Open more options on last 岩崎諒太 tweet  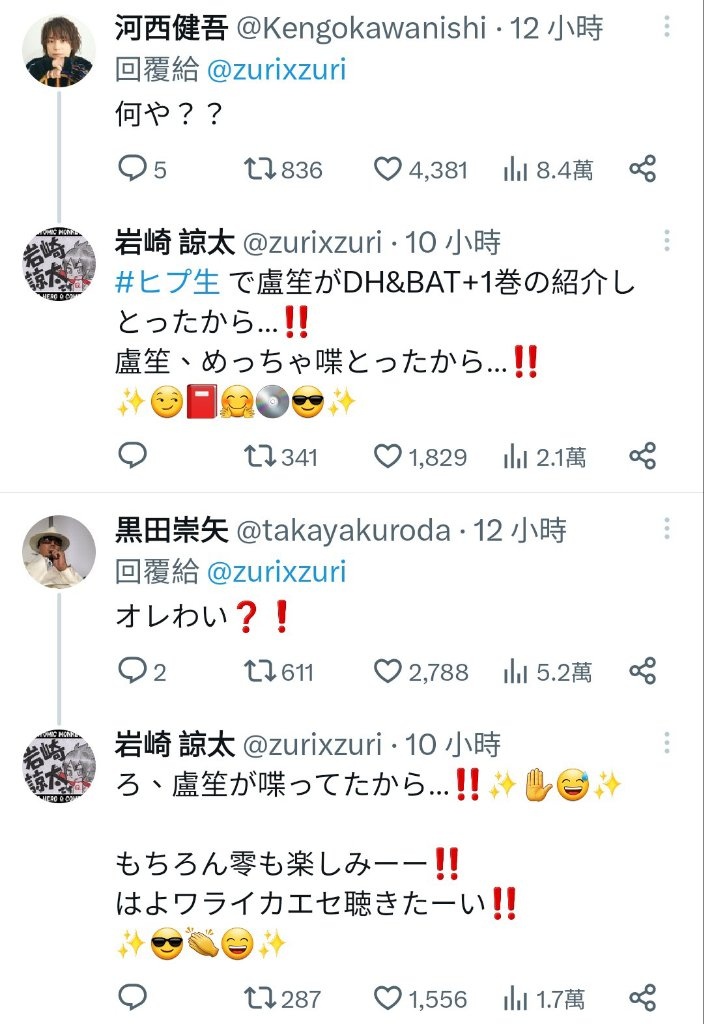[666, 743]
